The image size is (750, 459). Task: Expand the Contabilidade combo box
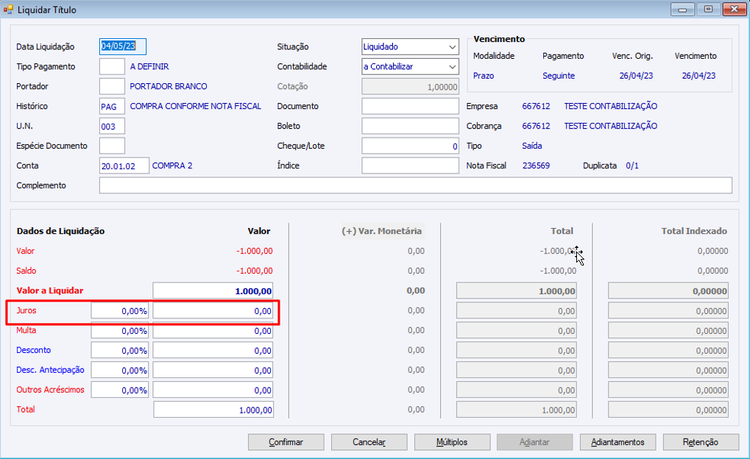click(451, 67)
